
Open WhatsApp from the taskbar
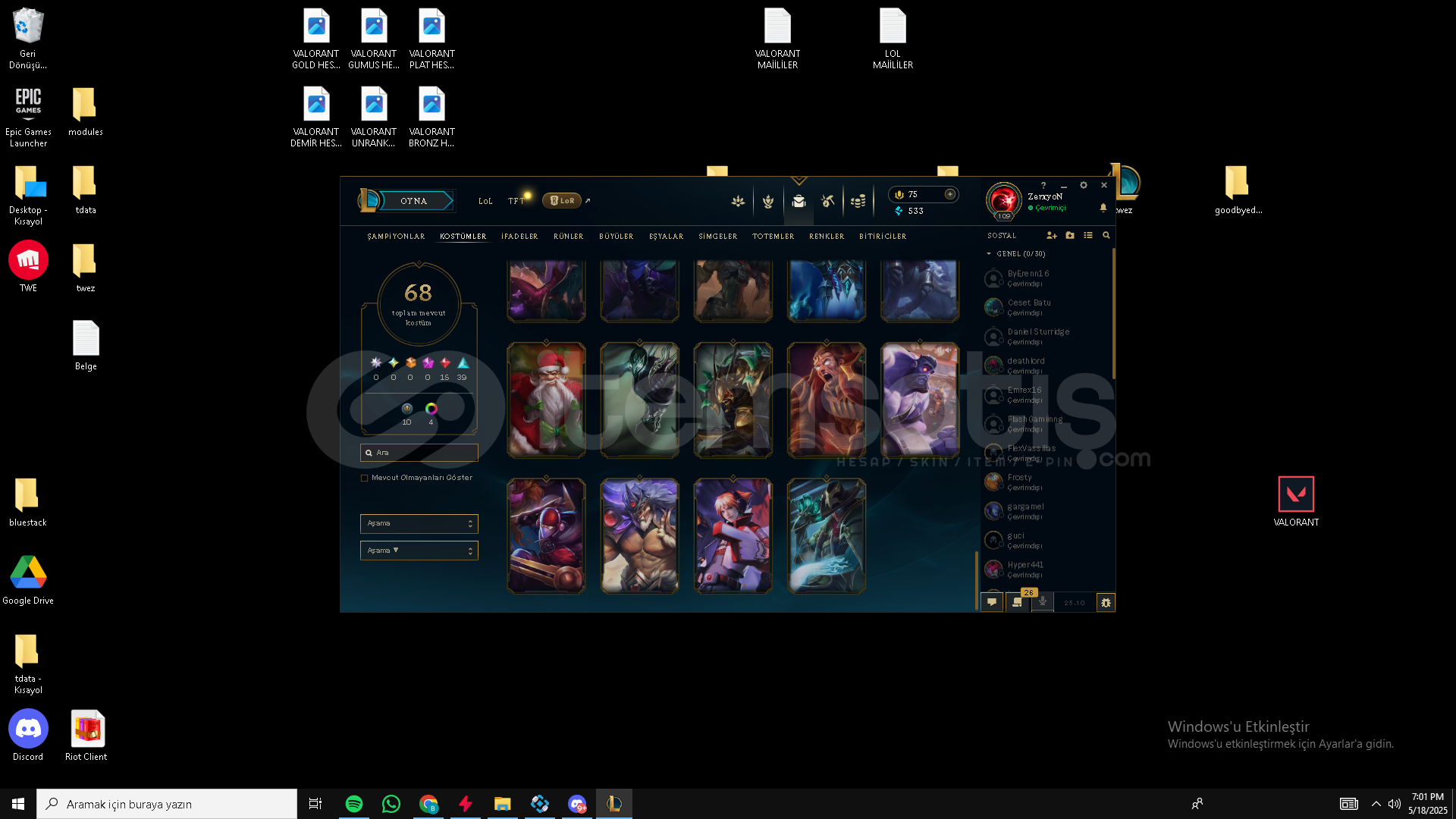391,804
